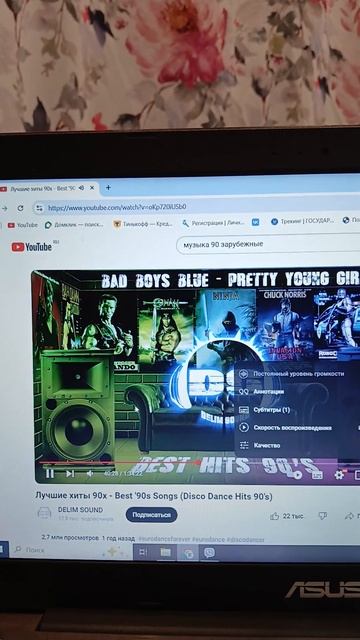
Task: Open the Домклик bookmark
Action: tap(74, 225)
